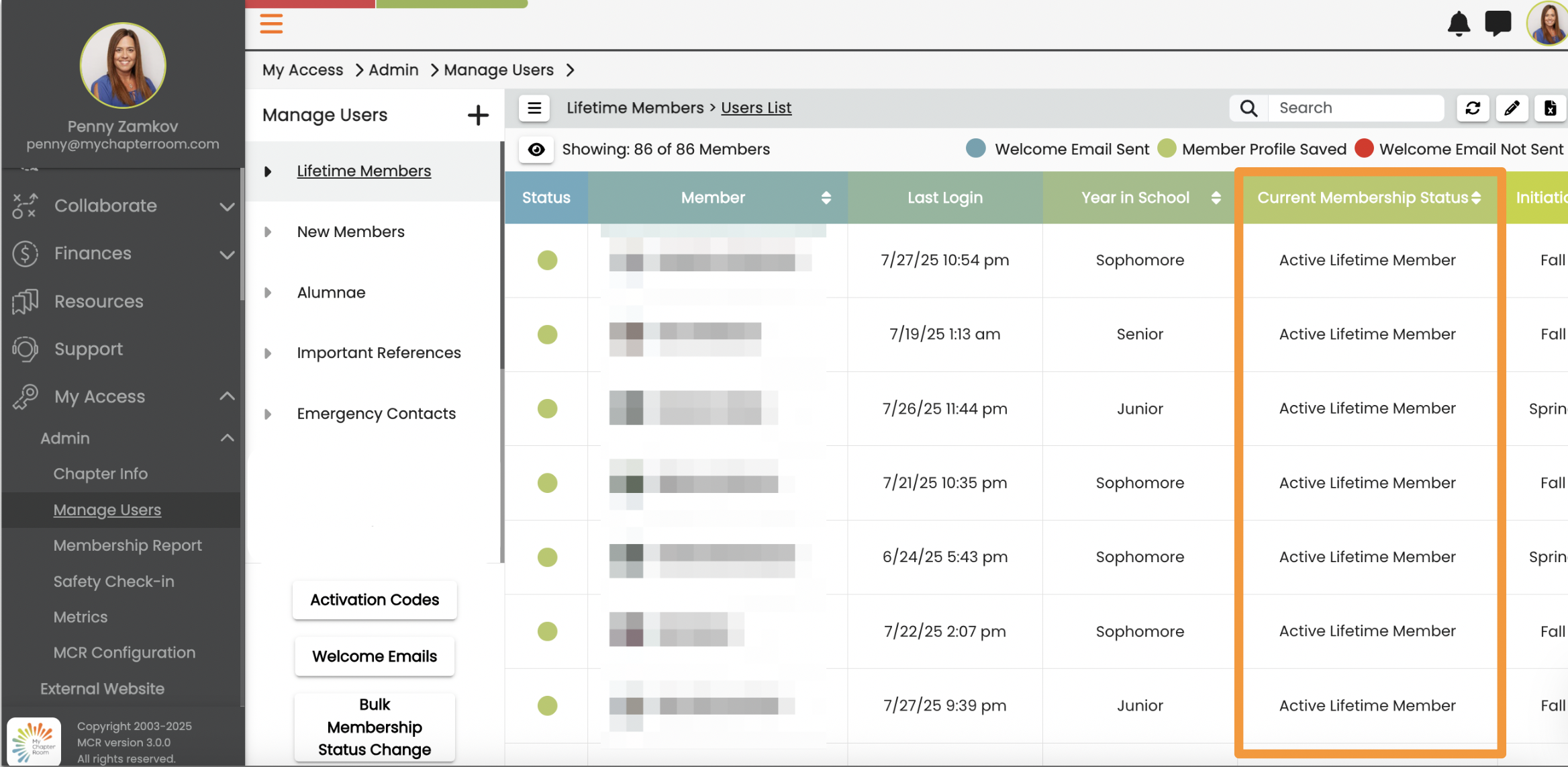This screenshot has height=767, width=1568.
Task: Click the plus icon beside Manage Users
Action: coord(478,115)
